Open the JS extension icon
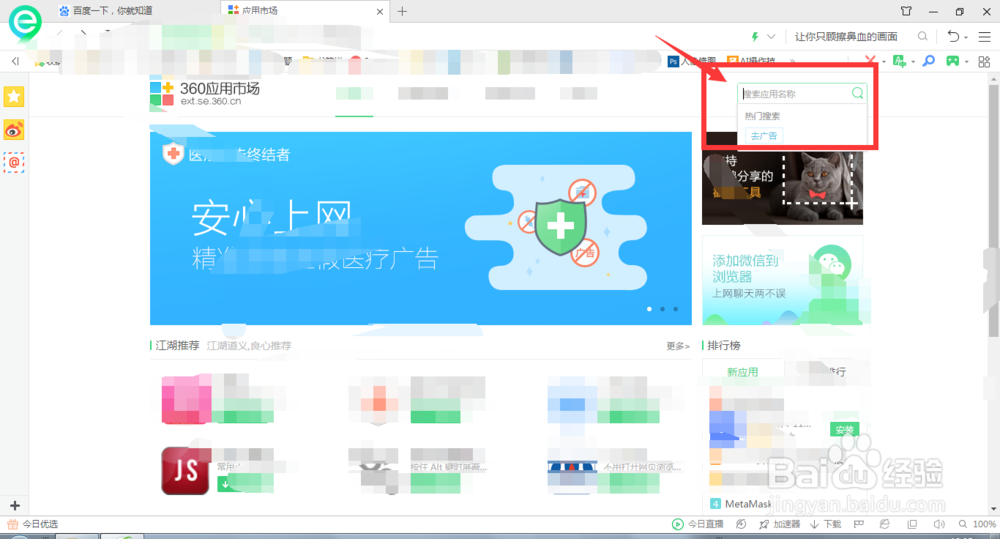The height and width of the screenshot is (539, 1000). tap(185, 471)
